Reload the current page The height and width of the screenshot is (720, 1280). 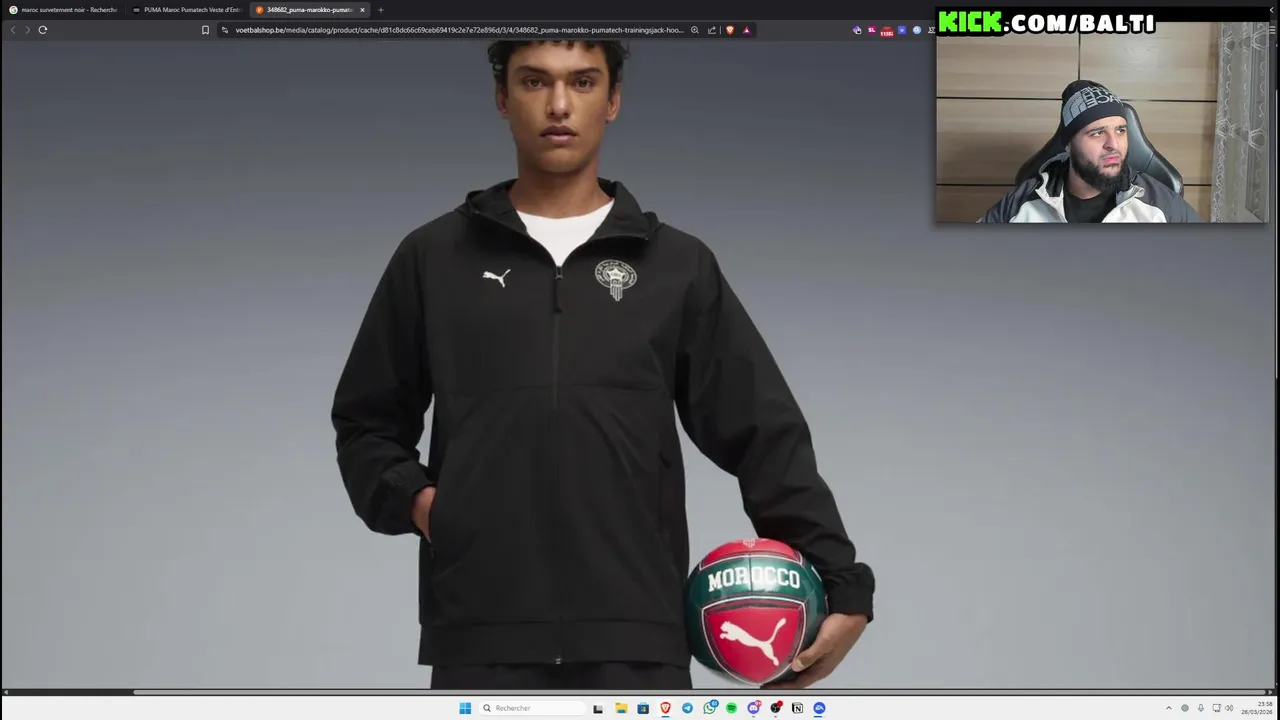click(43, 30)
